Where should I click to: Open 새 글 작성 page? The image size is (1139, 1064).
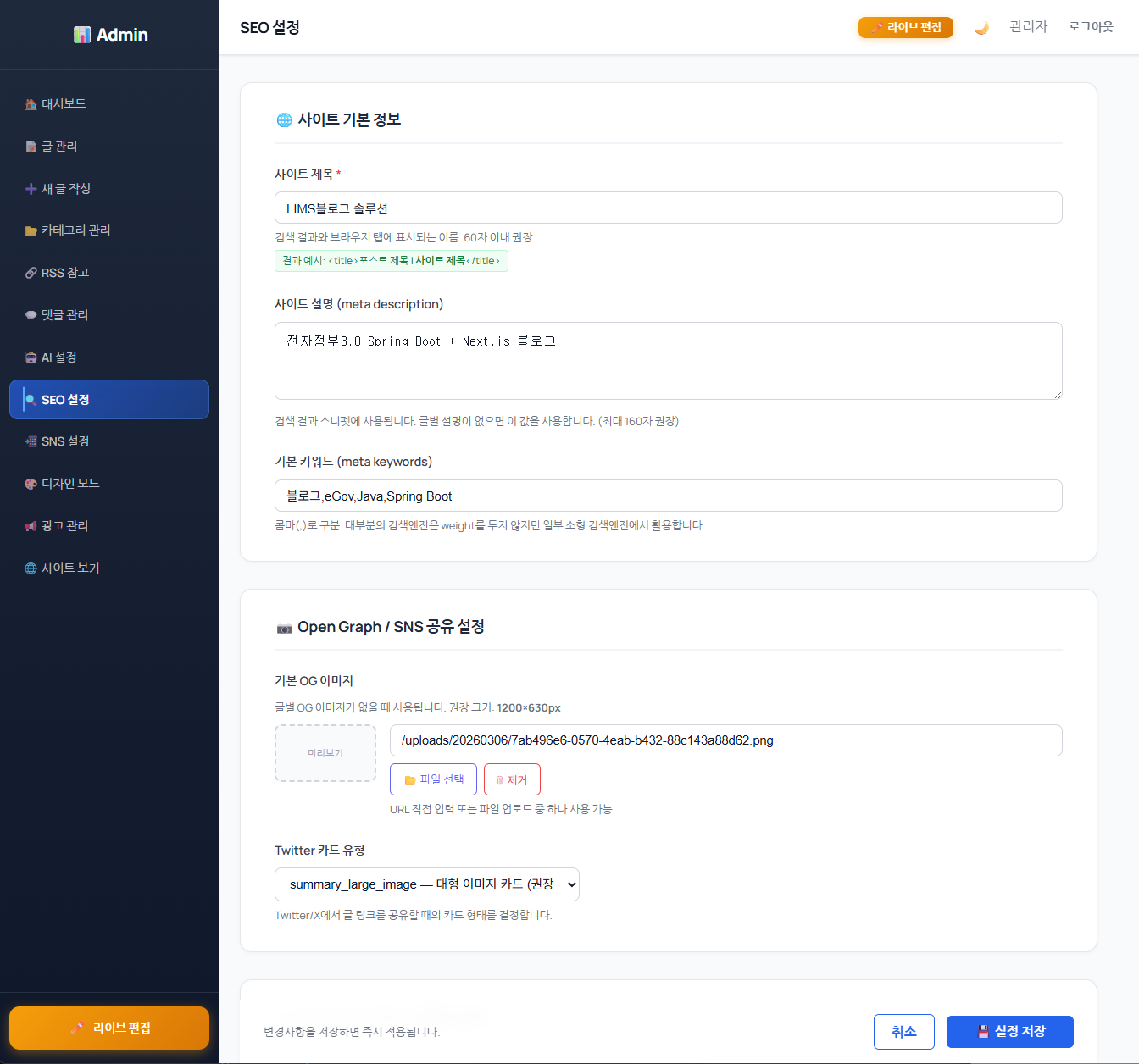click(x=66, y=188)
